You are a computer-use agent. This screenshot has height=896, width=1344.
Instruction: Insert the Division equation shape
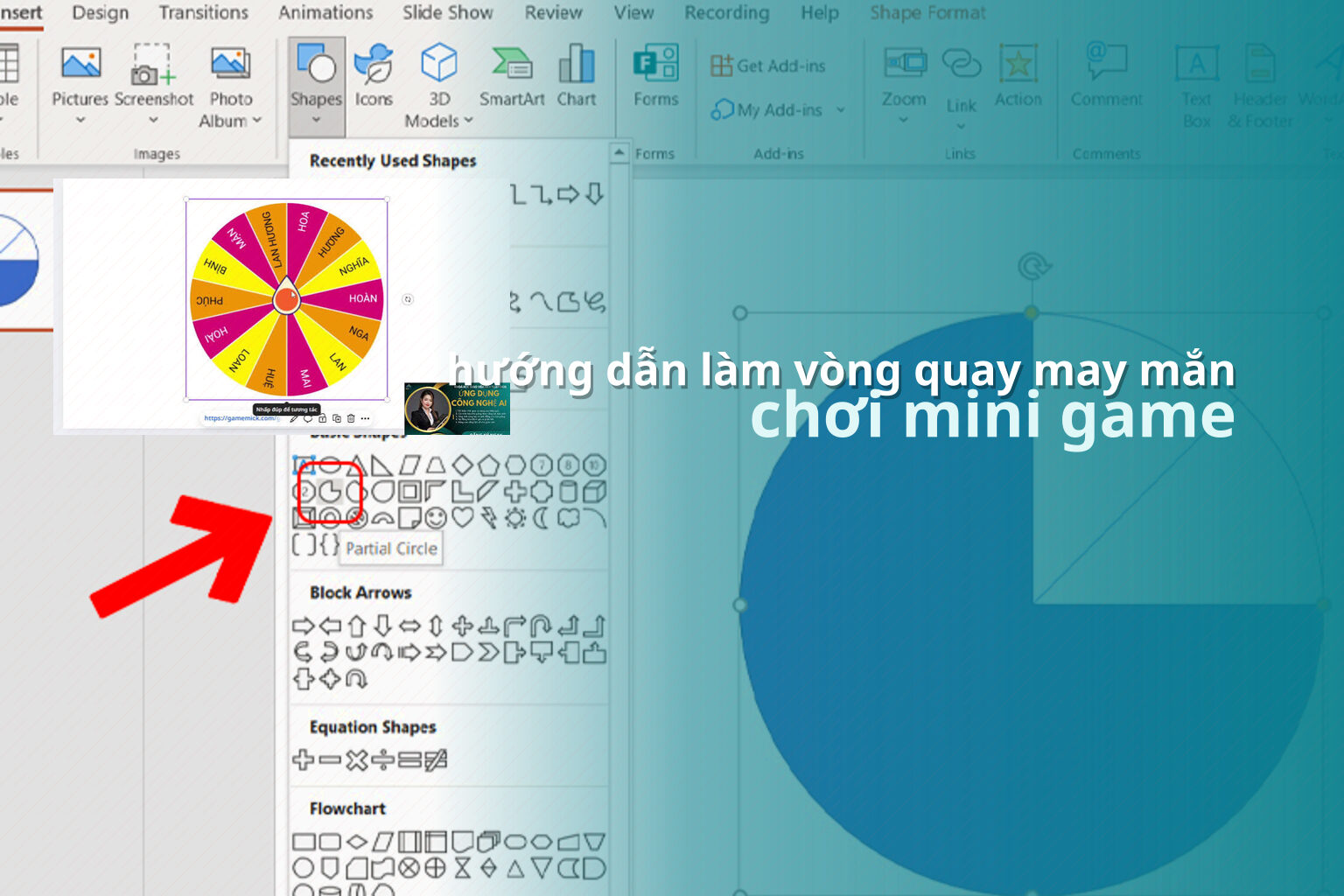[382, 760]
